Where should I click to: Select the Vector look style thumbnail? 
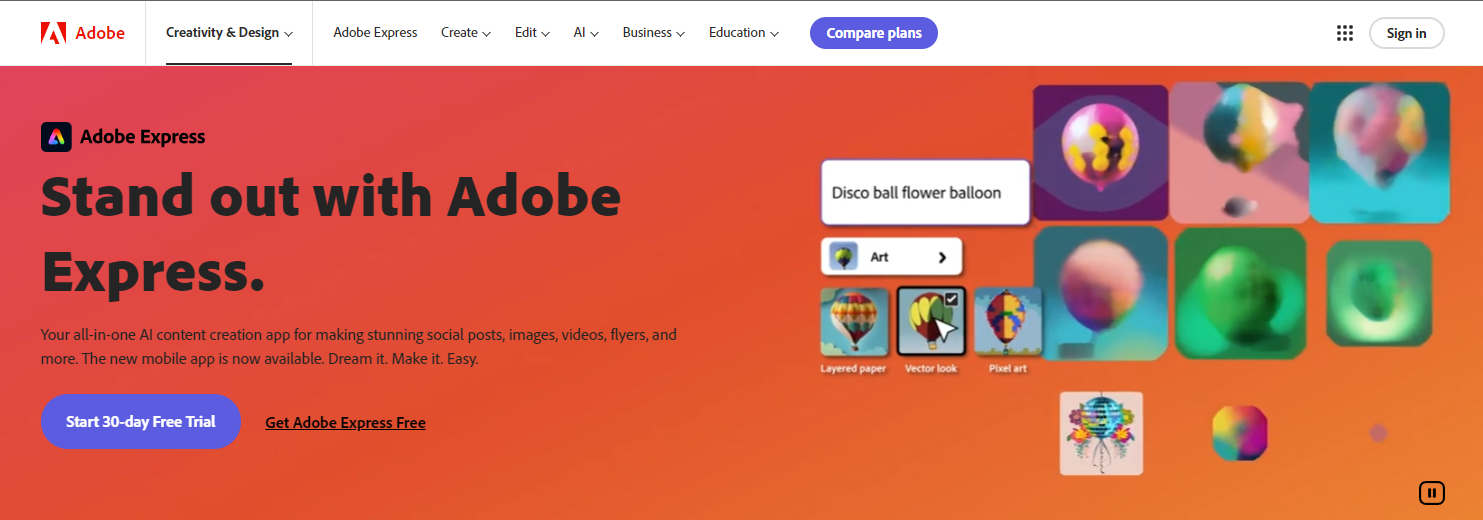click(x=931, y=322)
